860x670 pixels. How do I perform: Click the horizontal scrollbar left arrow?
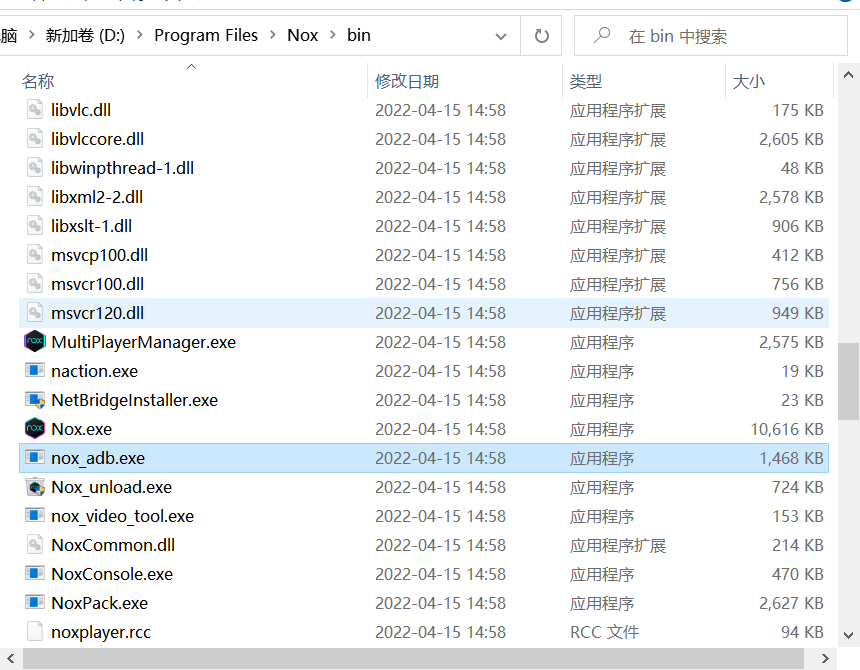point(10,658)
